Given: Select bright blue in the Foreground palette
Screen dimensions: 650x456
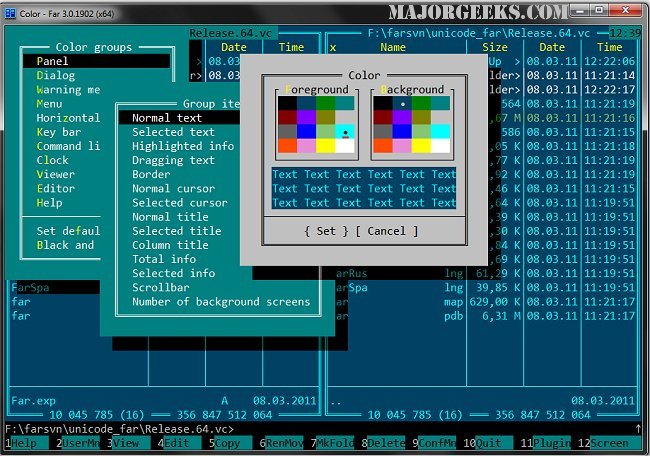Looking at the screenshot, I should tap(306, 131).
